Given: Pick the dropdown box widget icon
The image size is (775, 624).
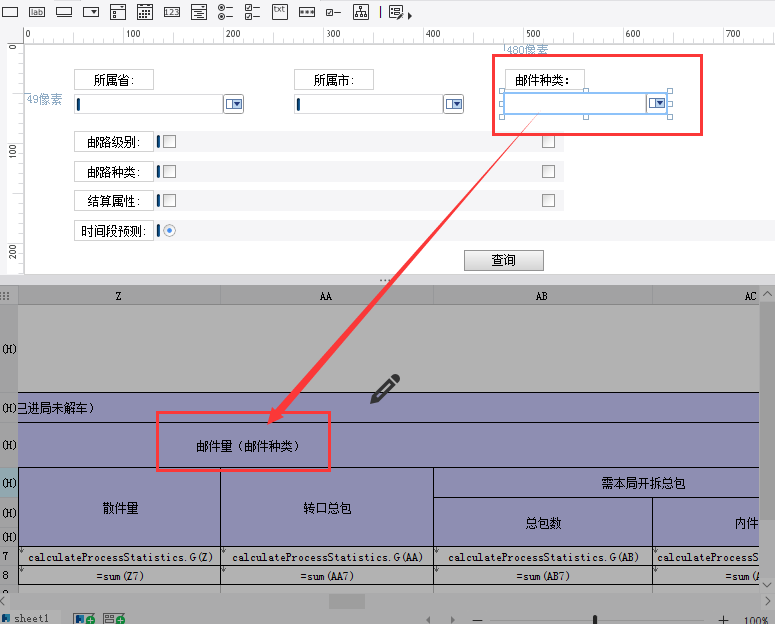Looking at the screenshot, I should click(90, 12).
